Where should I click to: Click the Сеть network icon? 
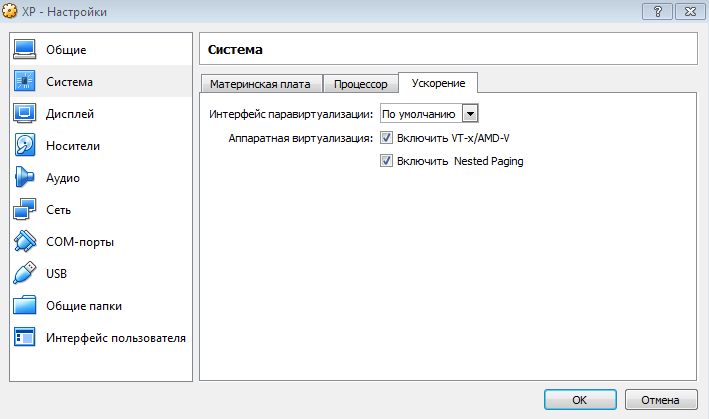pos(25,210)
